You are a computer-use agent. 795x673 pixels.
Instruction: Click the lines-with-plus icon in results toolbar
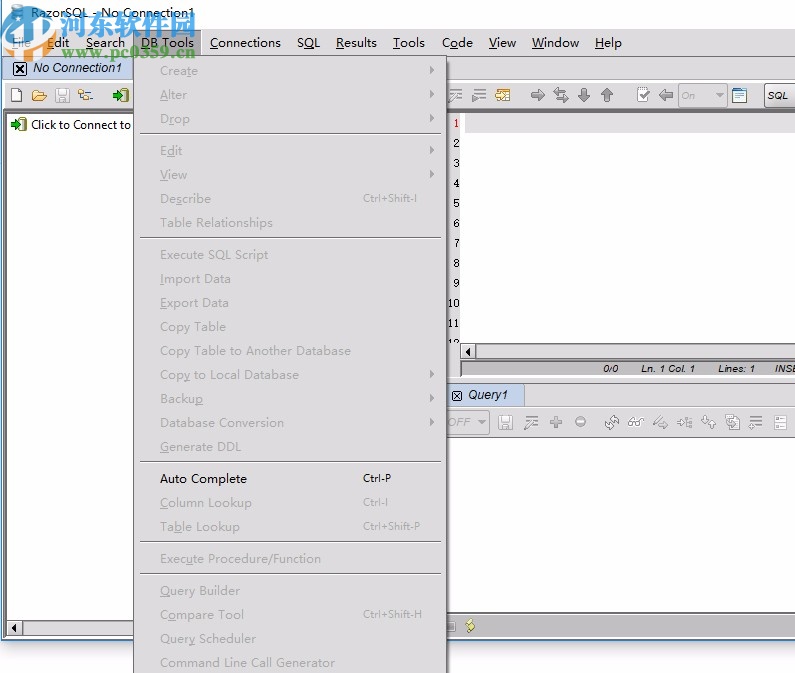tap(756, 422)
